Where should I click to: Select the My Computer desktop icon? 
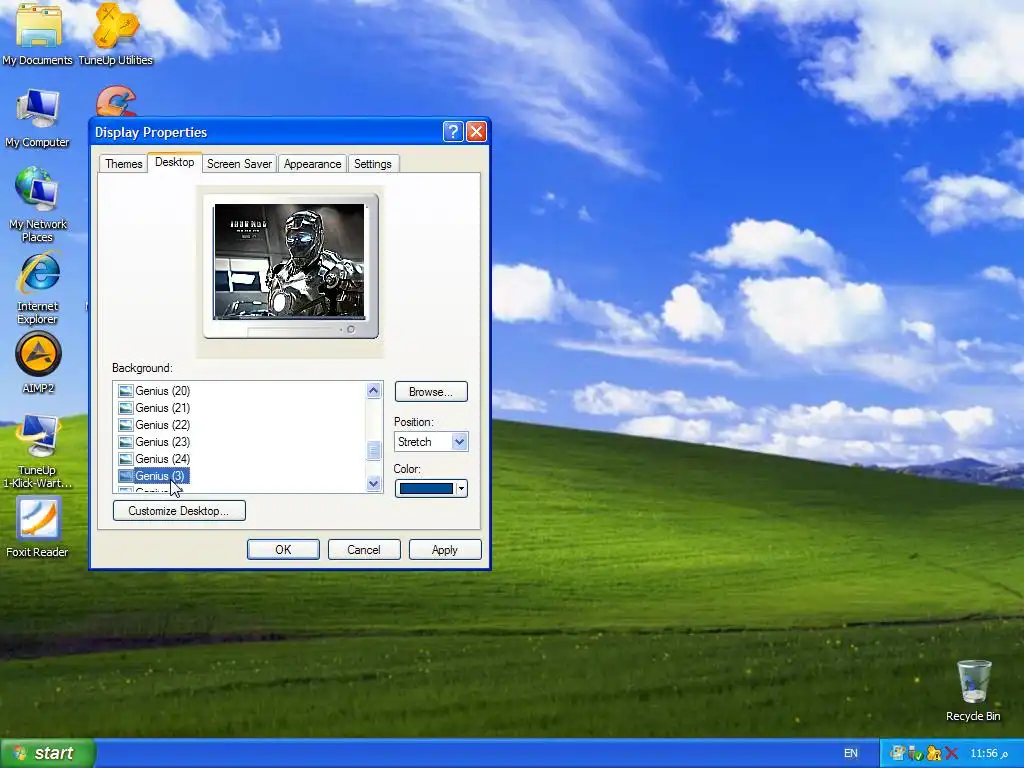point(37,118)
